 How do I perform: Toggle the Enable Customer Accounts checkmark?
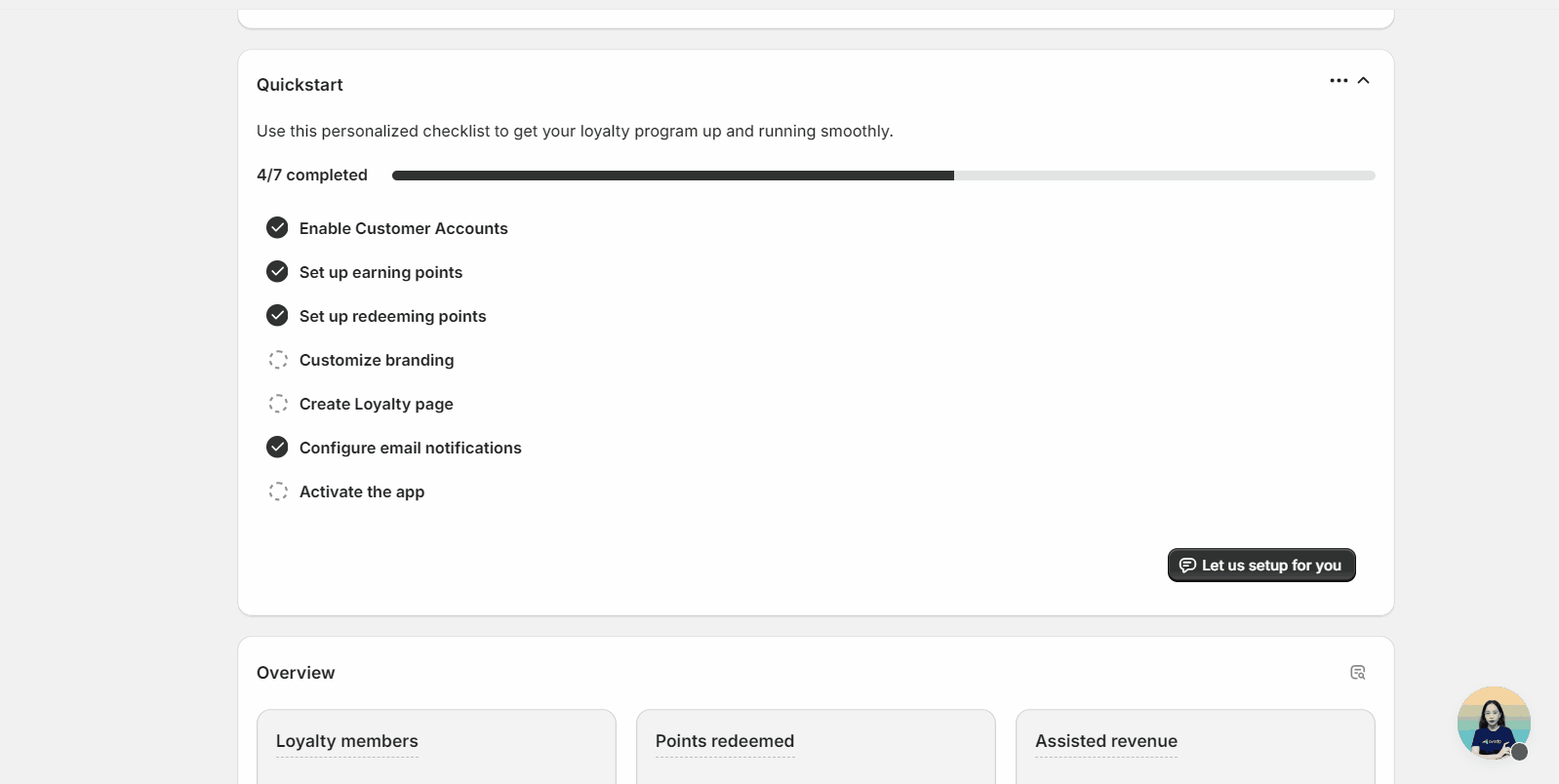277,228
